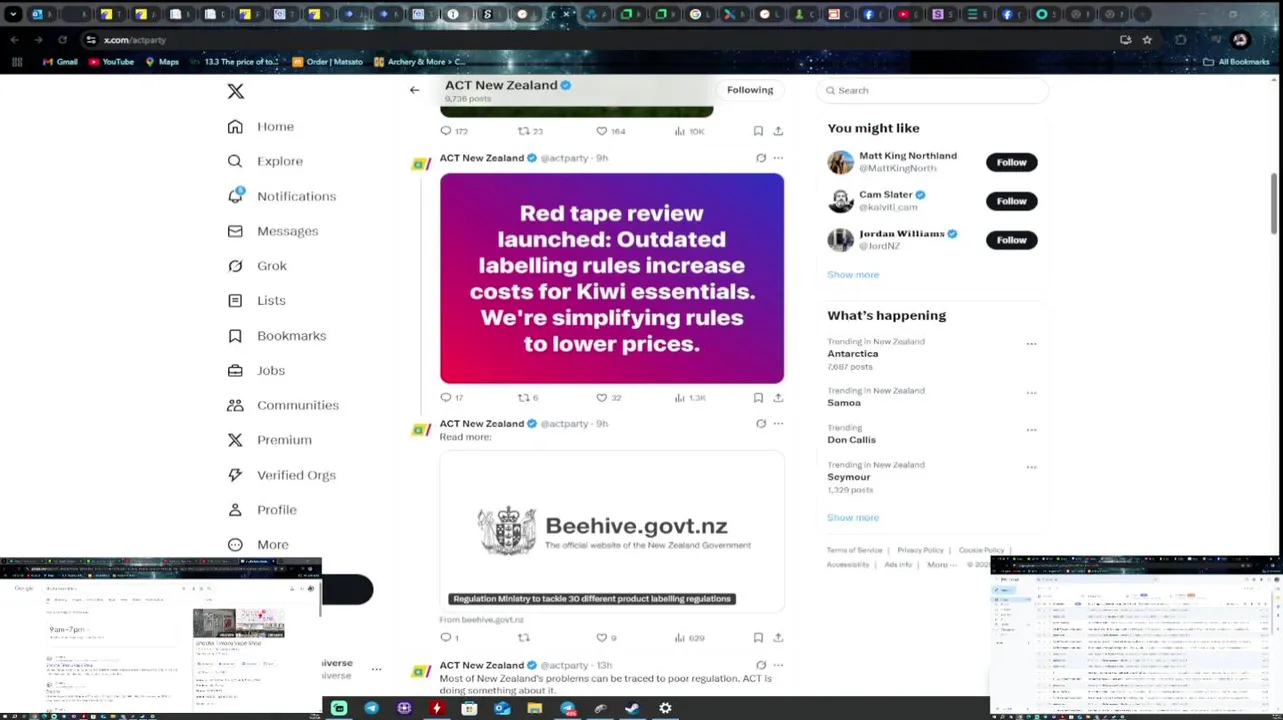Bookmark this page with the star icon
This screenshot has height=720, width=1283.
click(1147, 40)
